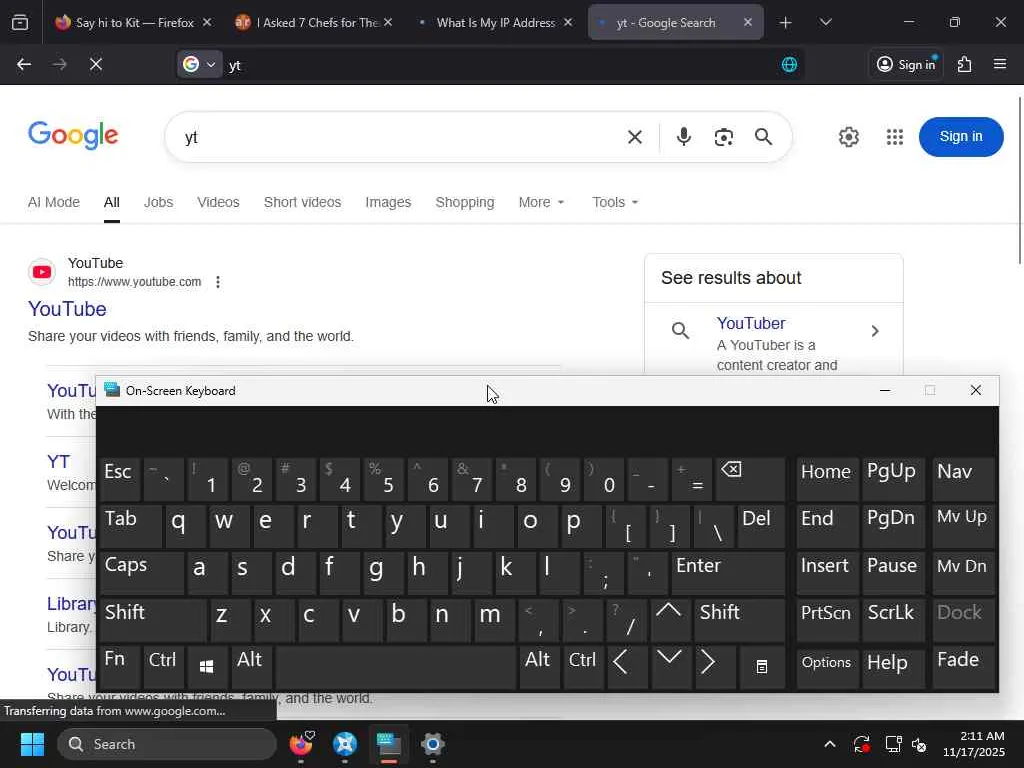Open the list all tabs chevron

coord(825,23)
